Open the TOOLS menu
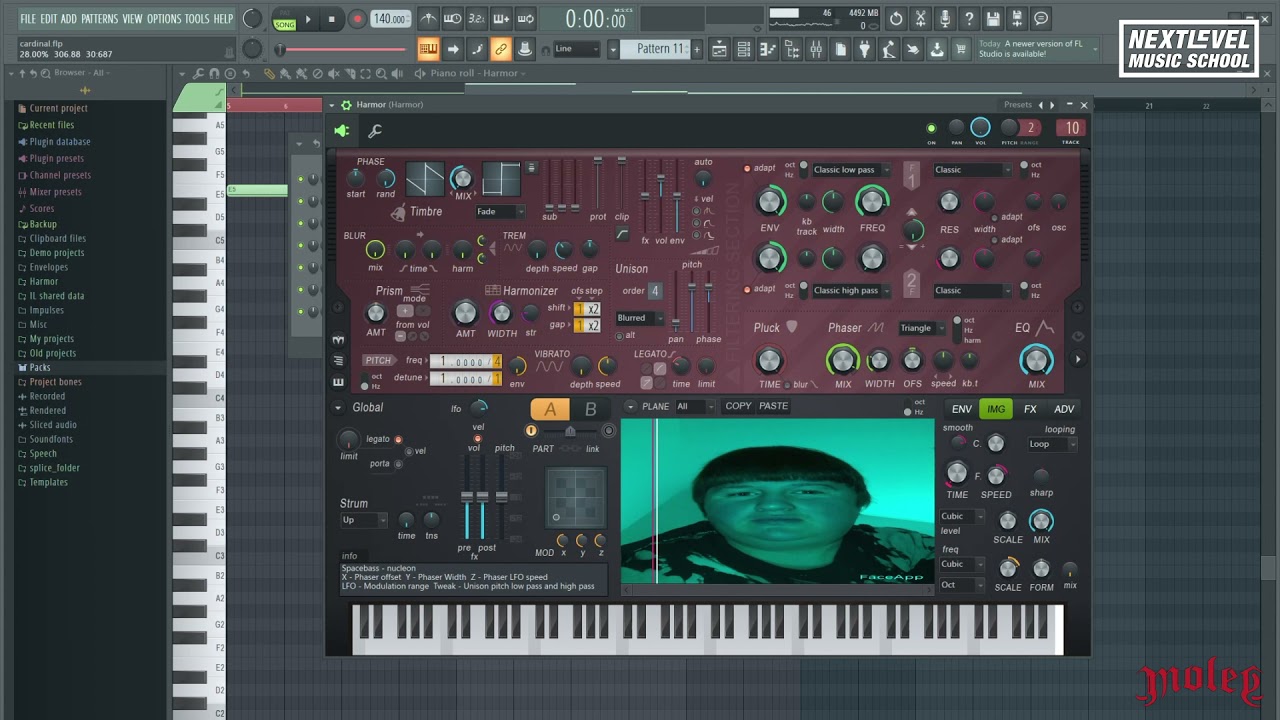The image size is (1280, 720). pyautogui.click(x=197, y=19)
